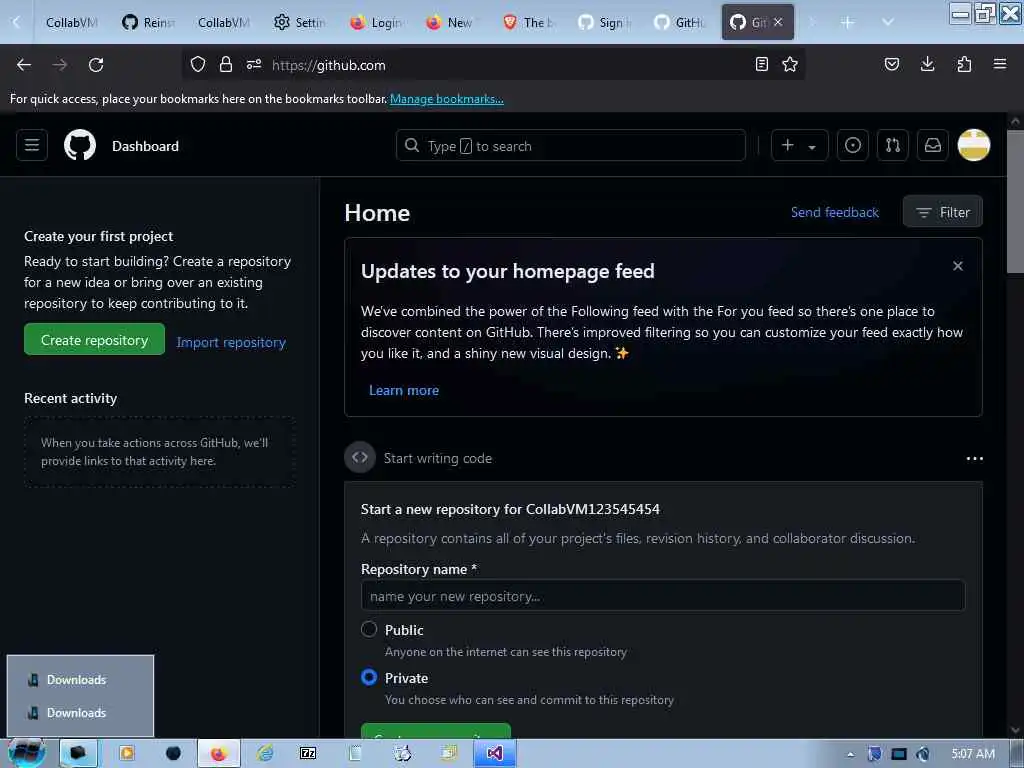The width and height of the screenshot is (1024, 768).
Task: Dismiss the Updates to your homepage feed banner
Action: tap(957, 266)
